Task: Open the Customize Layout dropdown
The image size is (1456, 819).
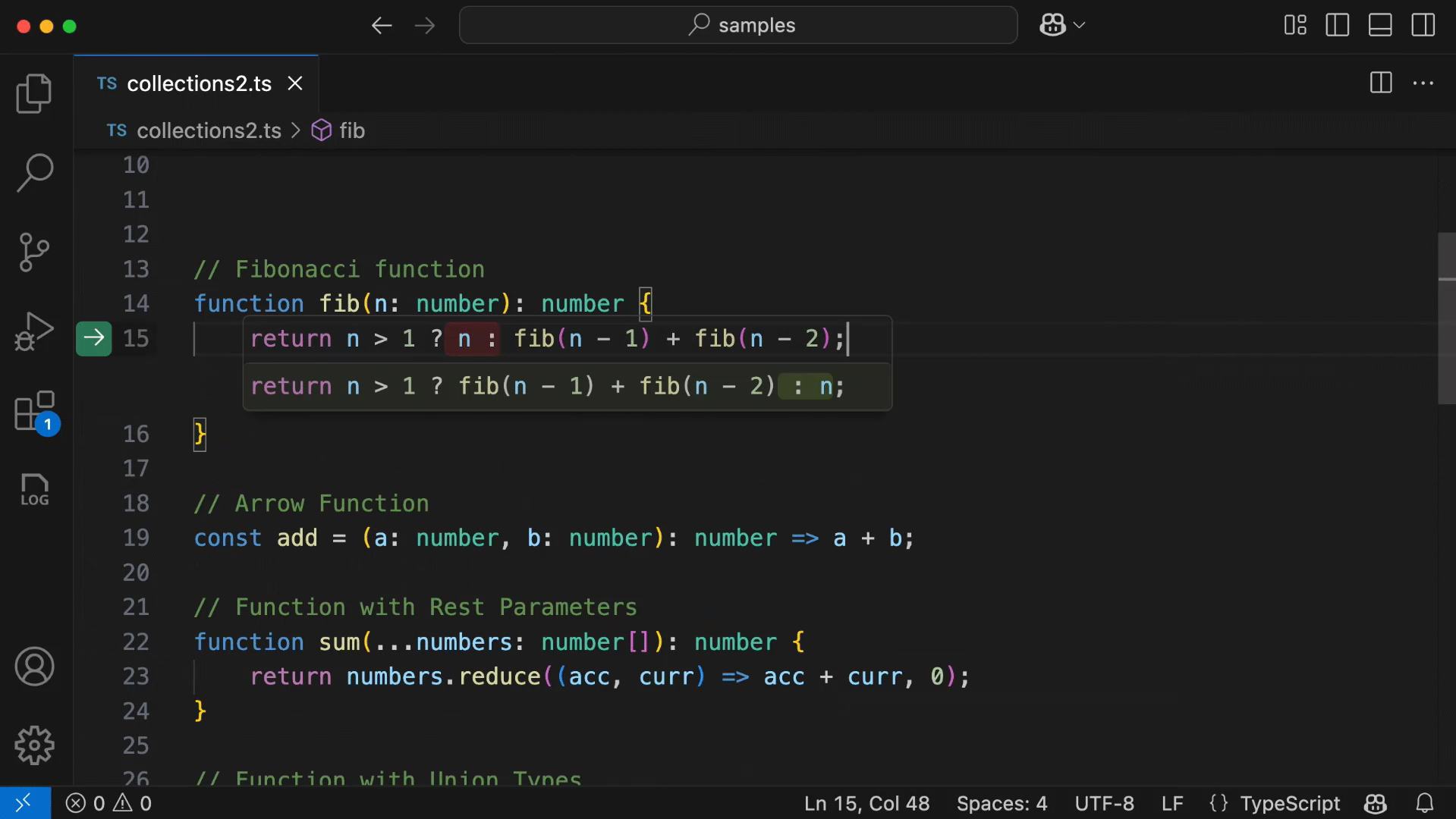Action: (1294, 25)
